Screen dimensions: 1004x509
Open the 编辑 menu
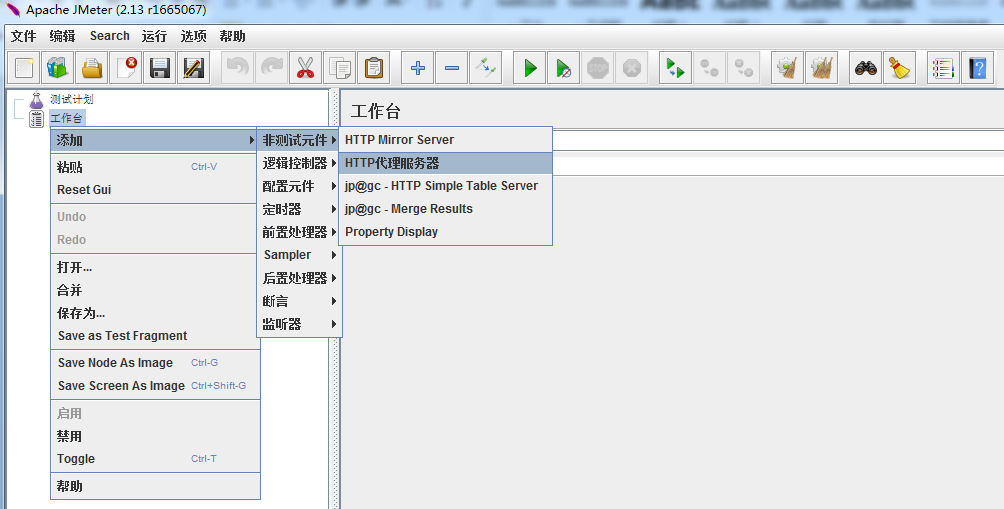pos(62,36)
